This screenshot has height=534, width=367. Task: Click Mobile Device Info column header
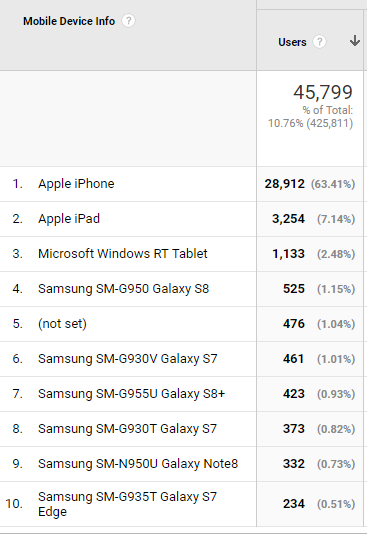pyautogui.click(x=69, y=21)
